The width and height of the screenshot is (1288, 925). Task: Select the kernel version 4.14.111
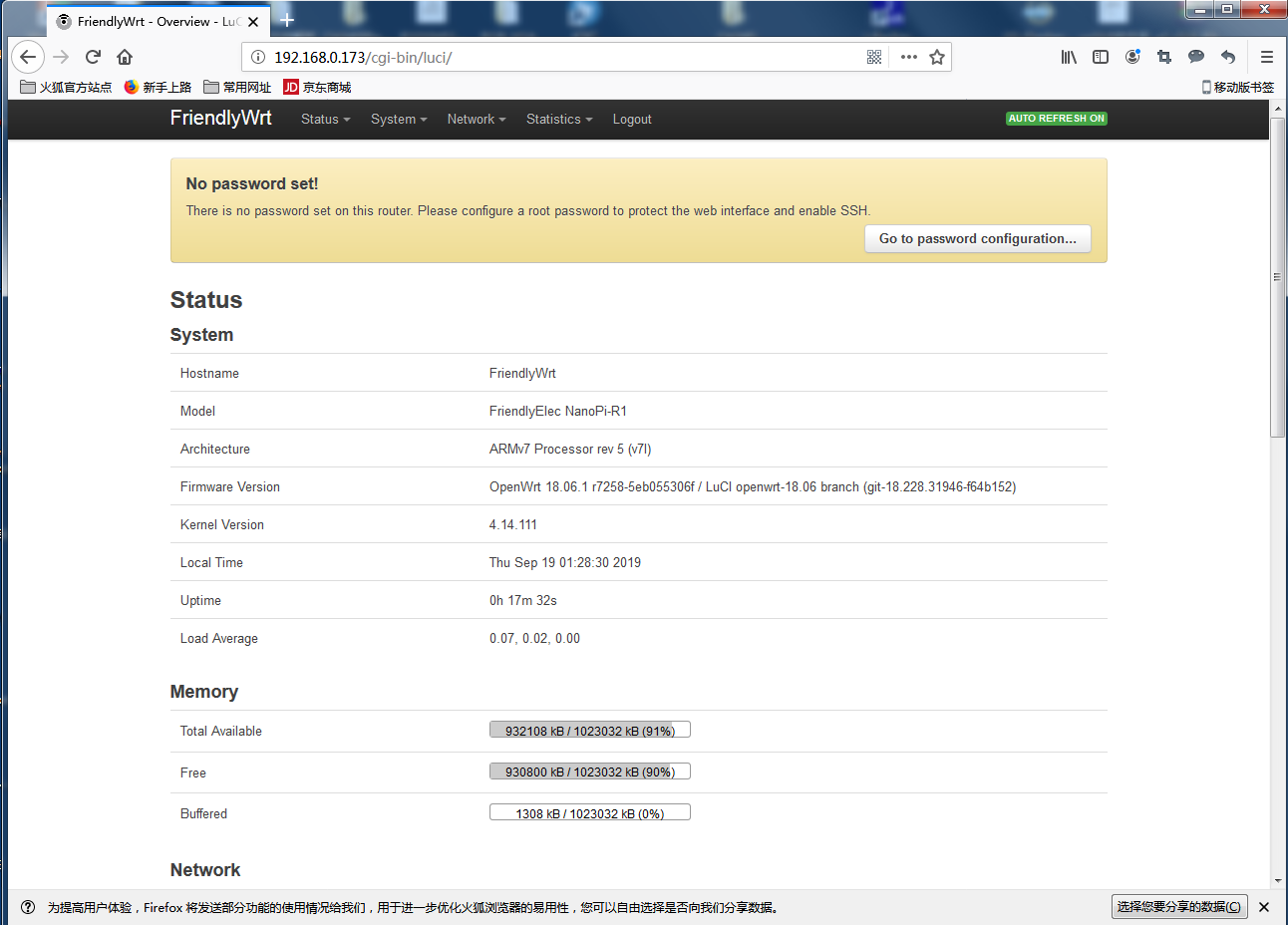pos(513,524)
